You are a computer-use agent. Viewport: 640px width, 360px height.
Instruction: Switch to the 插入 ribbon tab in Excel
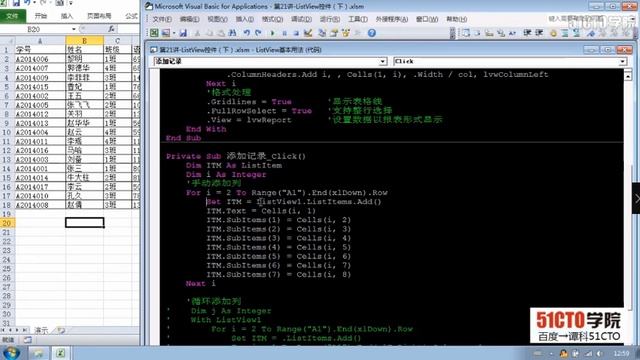[x=67, y=16]
